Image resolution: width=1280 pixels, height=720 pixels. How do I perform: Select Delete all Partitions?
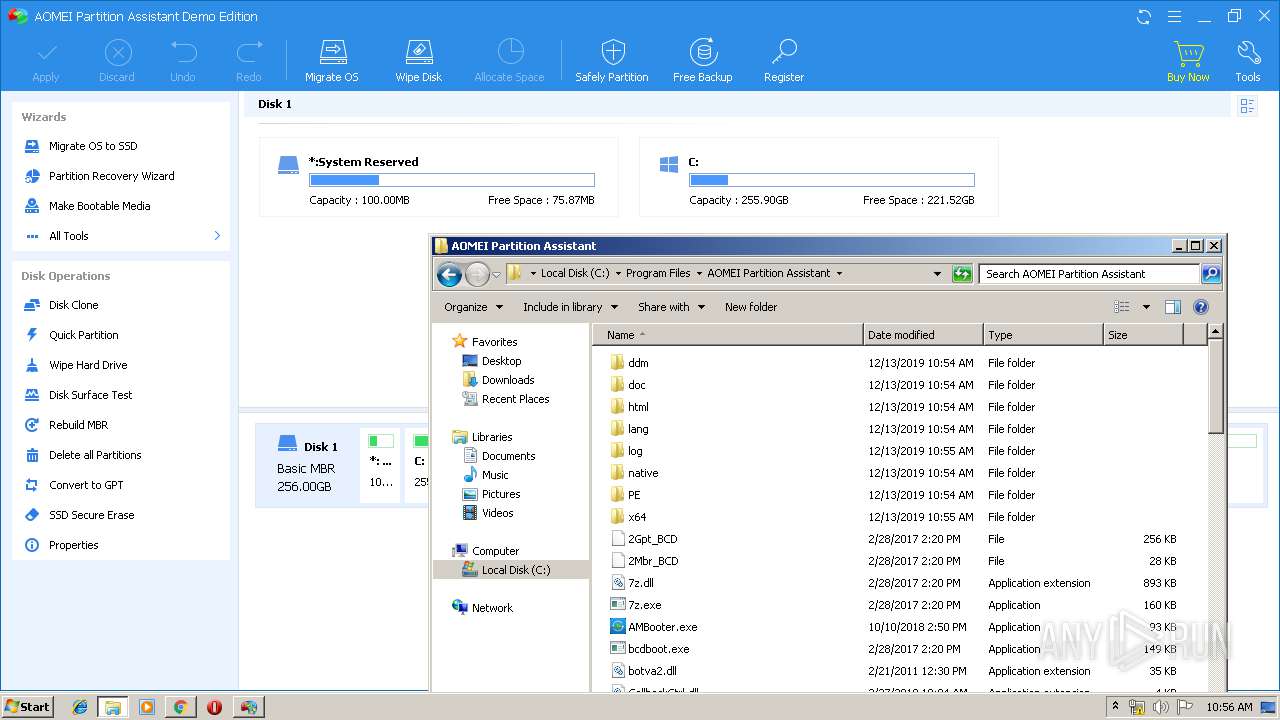(x=95, y=455)
